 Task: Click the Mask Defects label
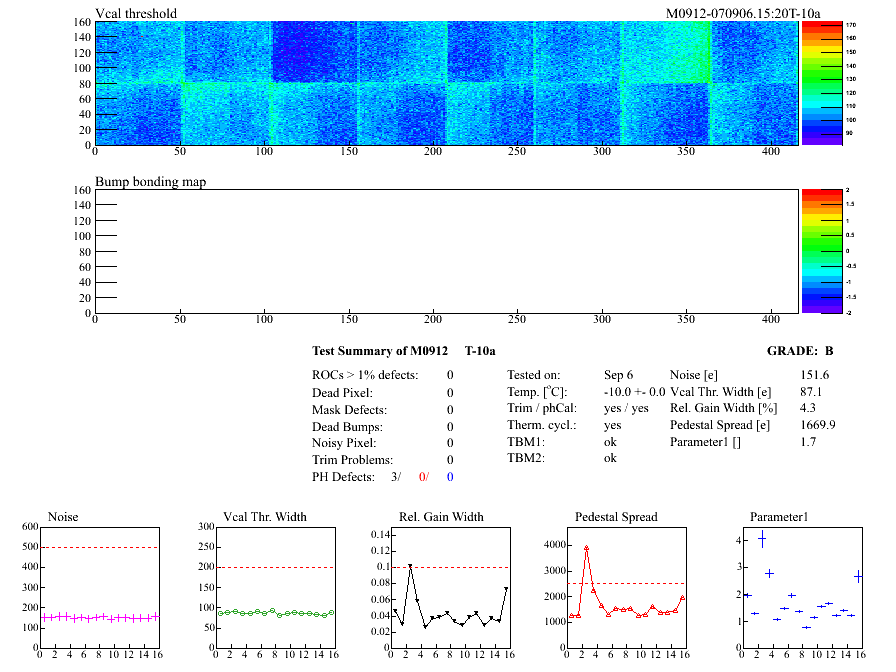[349, 410]
